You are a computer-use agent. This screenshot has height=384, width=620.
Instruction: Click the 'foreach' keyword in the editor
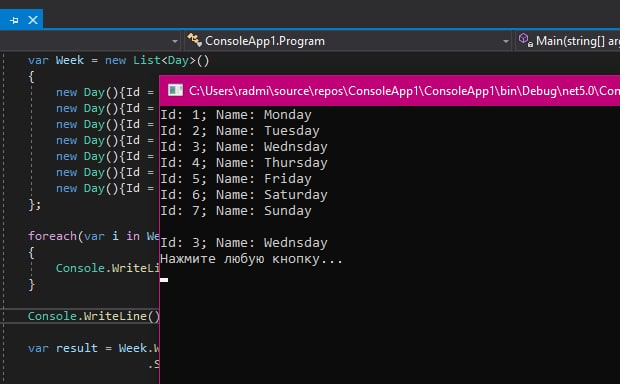click(x=52, y=236)
